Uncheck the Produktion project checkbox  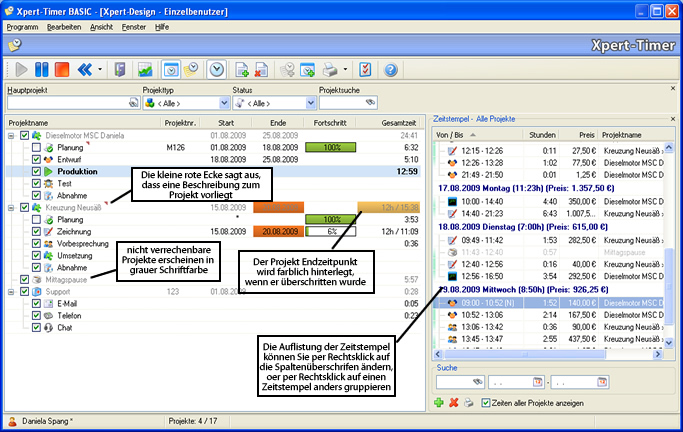click(x=36, y=172)
